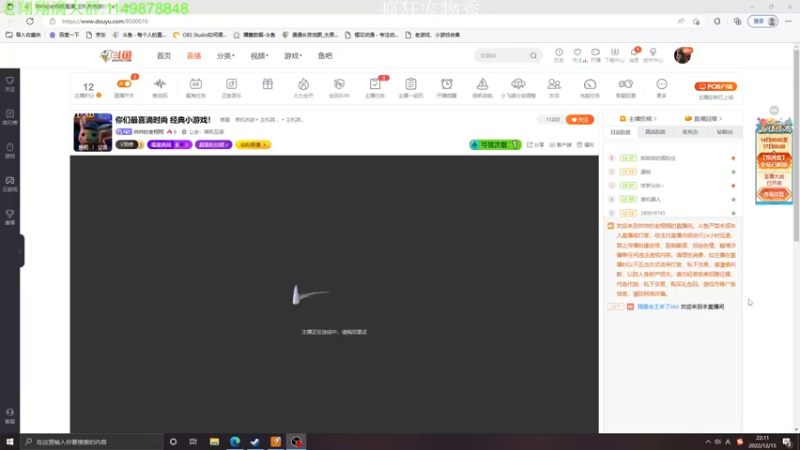Open the 友邻 friends icon
Image resolution: width=800 pixels, height=450 pixels.
coord(554,84)
